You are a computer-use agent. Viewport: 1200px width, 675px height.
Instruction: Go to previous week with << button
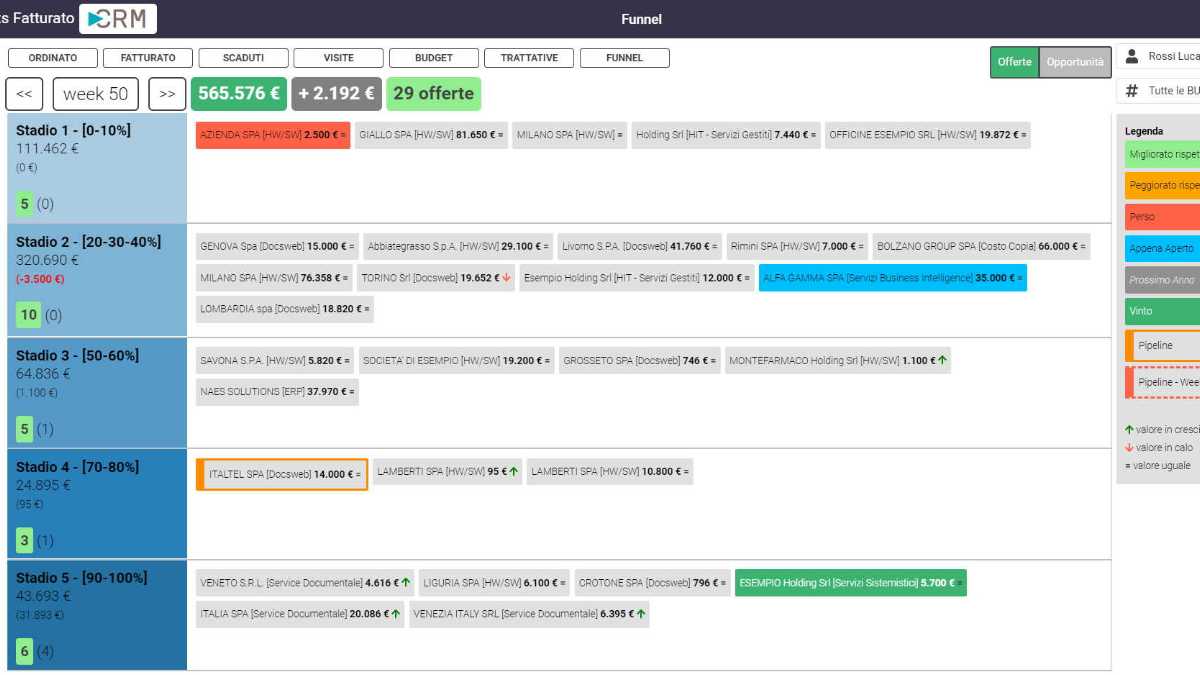click(x=24, y=94)
